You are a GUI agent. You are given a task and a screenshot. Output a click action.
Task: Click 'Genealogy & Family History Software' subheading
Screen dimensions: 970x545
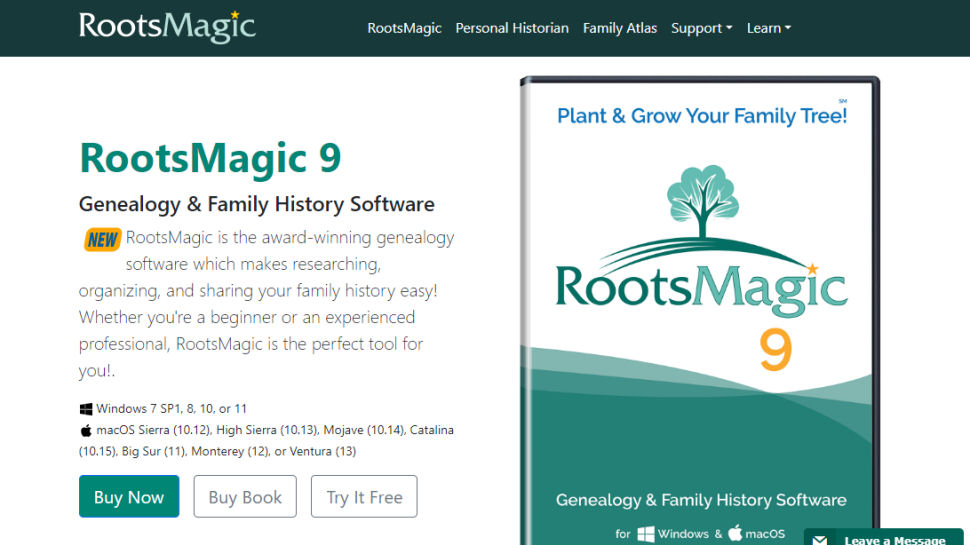click(257, 204)
